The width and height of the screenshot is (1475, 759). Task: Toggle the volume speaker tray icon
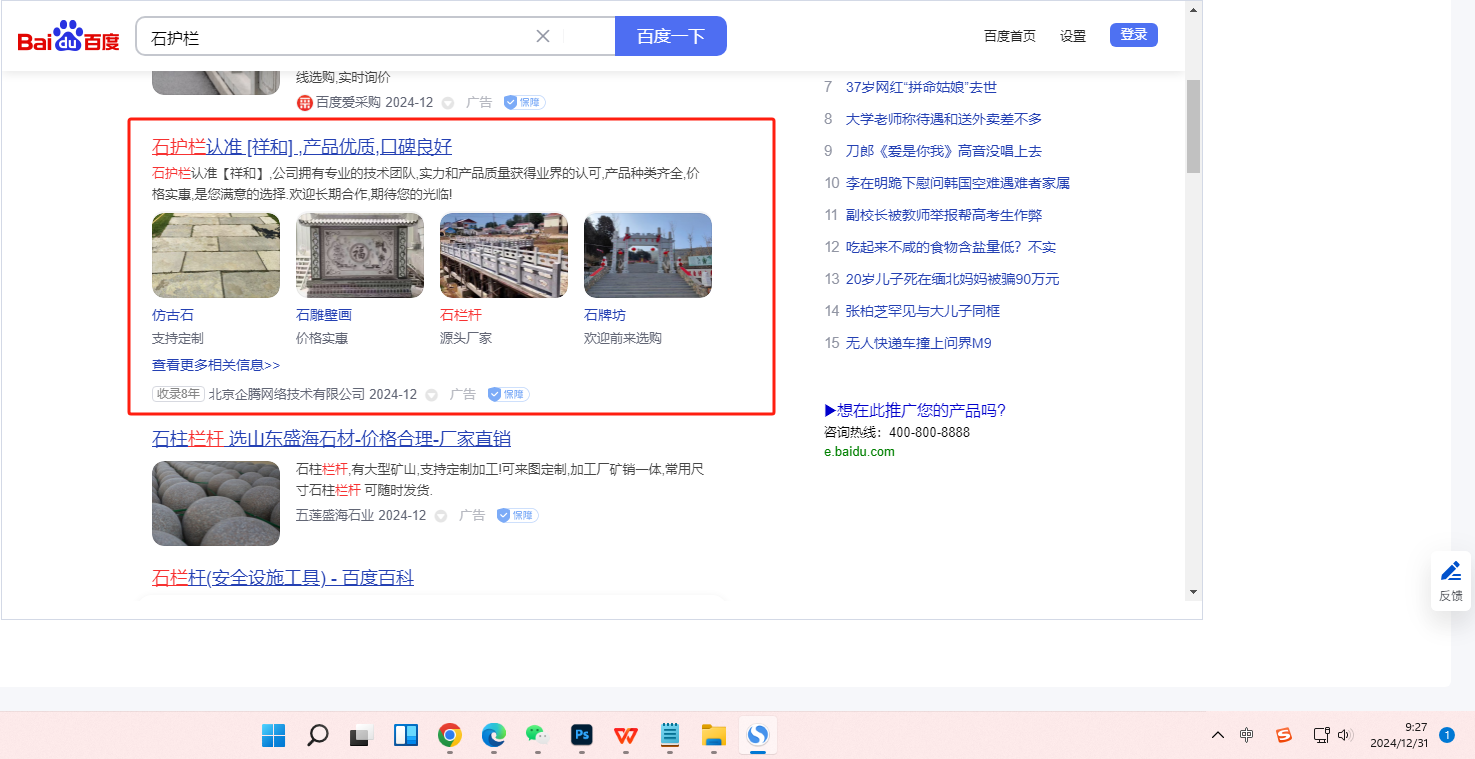1345,735
